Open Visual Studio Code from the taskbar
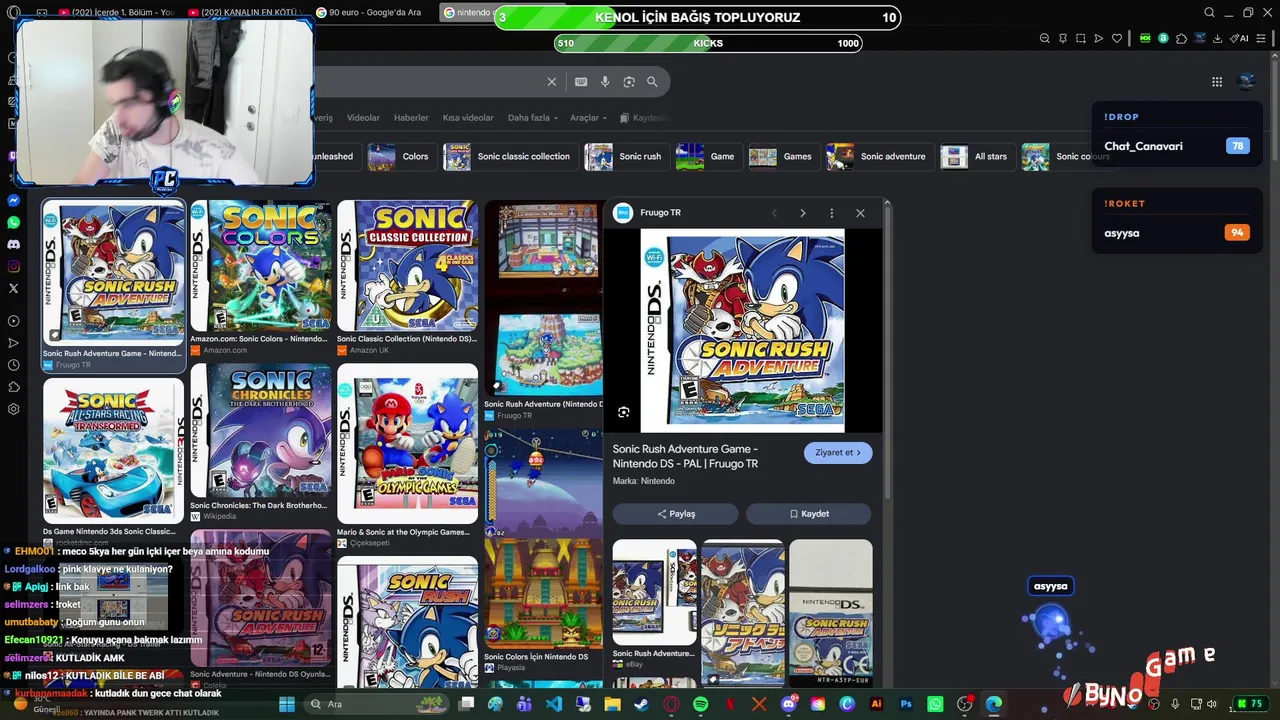This screenshot has width=1280, height=720. (x=553, y=704)
